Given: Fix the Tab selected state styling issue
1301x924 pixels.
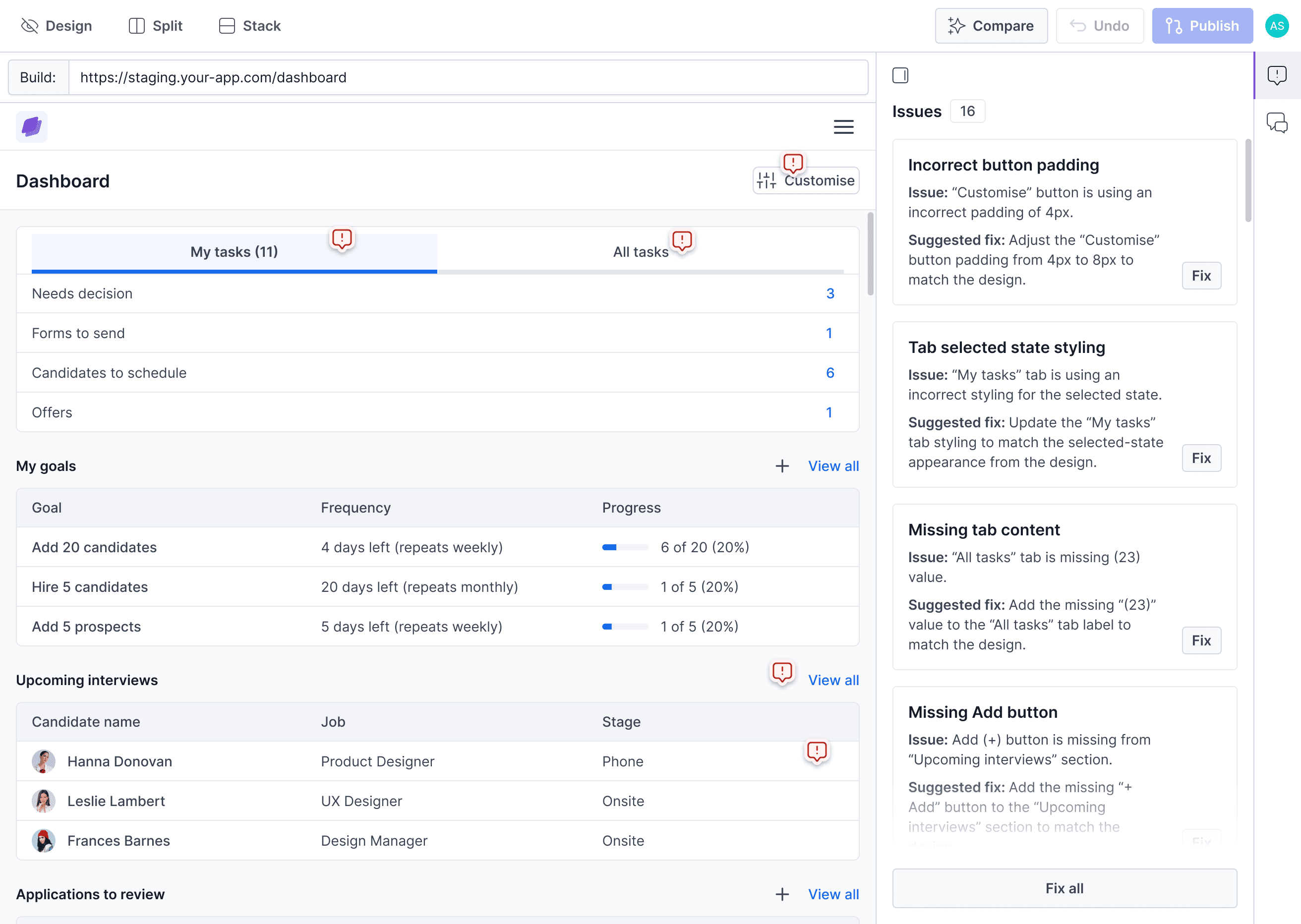Looking at the screenshot, I should tap(1201, 458).
